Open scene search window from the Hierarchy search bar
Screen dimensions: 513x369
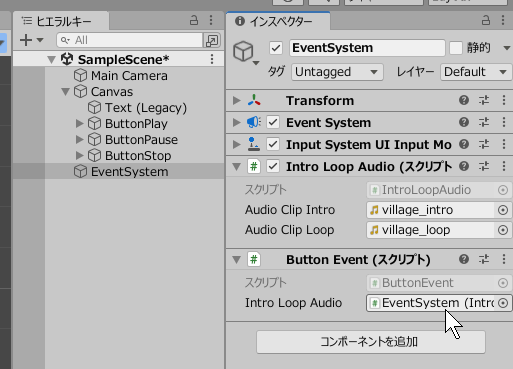(212, 40)
